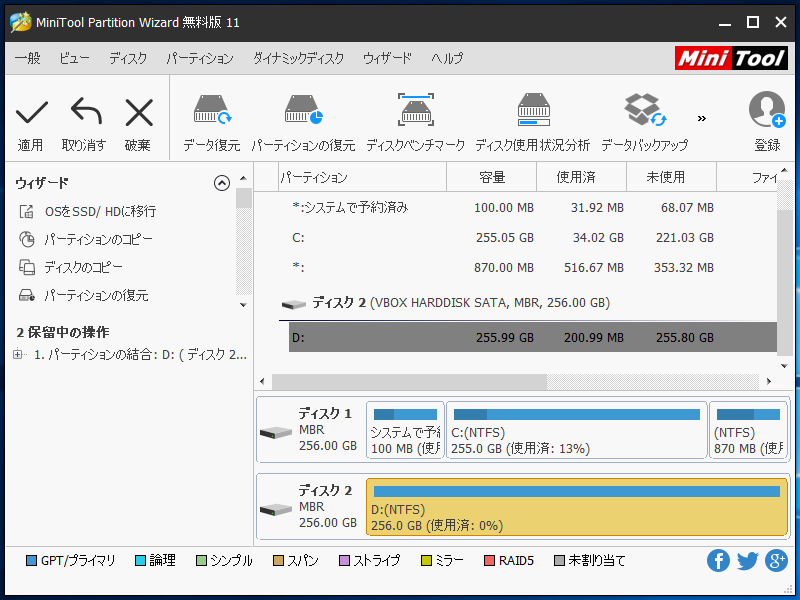Launch パーティションの復元 toolbar icon
The width and height of the screenshot is (800, 600).
pos(303,122)
